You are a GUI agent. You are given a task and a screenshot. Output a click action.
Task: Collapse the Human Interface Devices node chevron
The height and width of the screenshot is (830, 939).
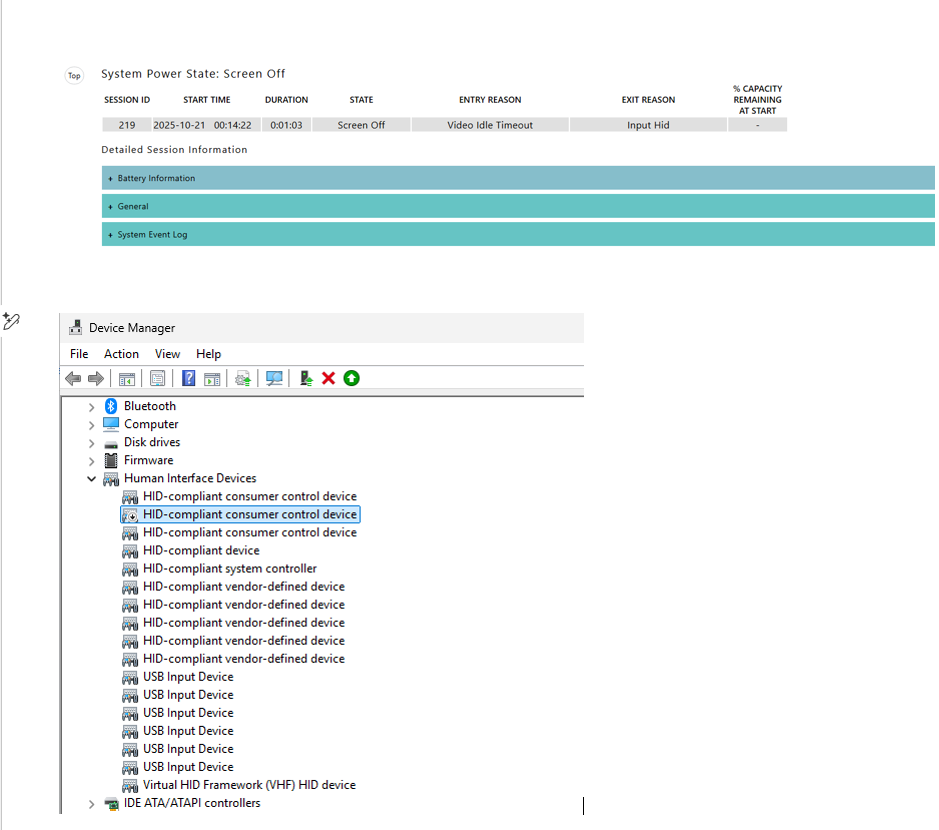91,478
